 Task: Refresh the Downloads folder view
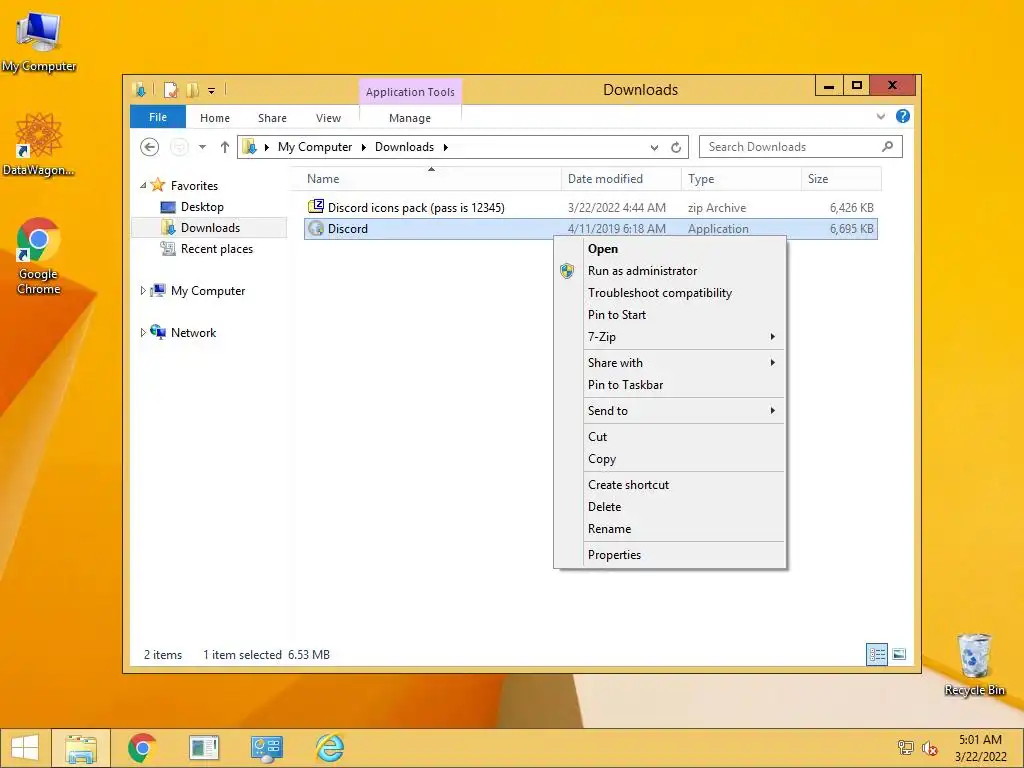(676, 148)
